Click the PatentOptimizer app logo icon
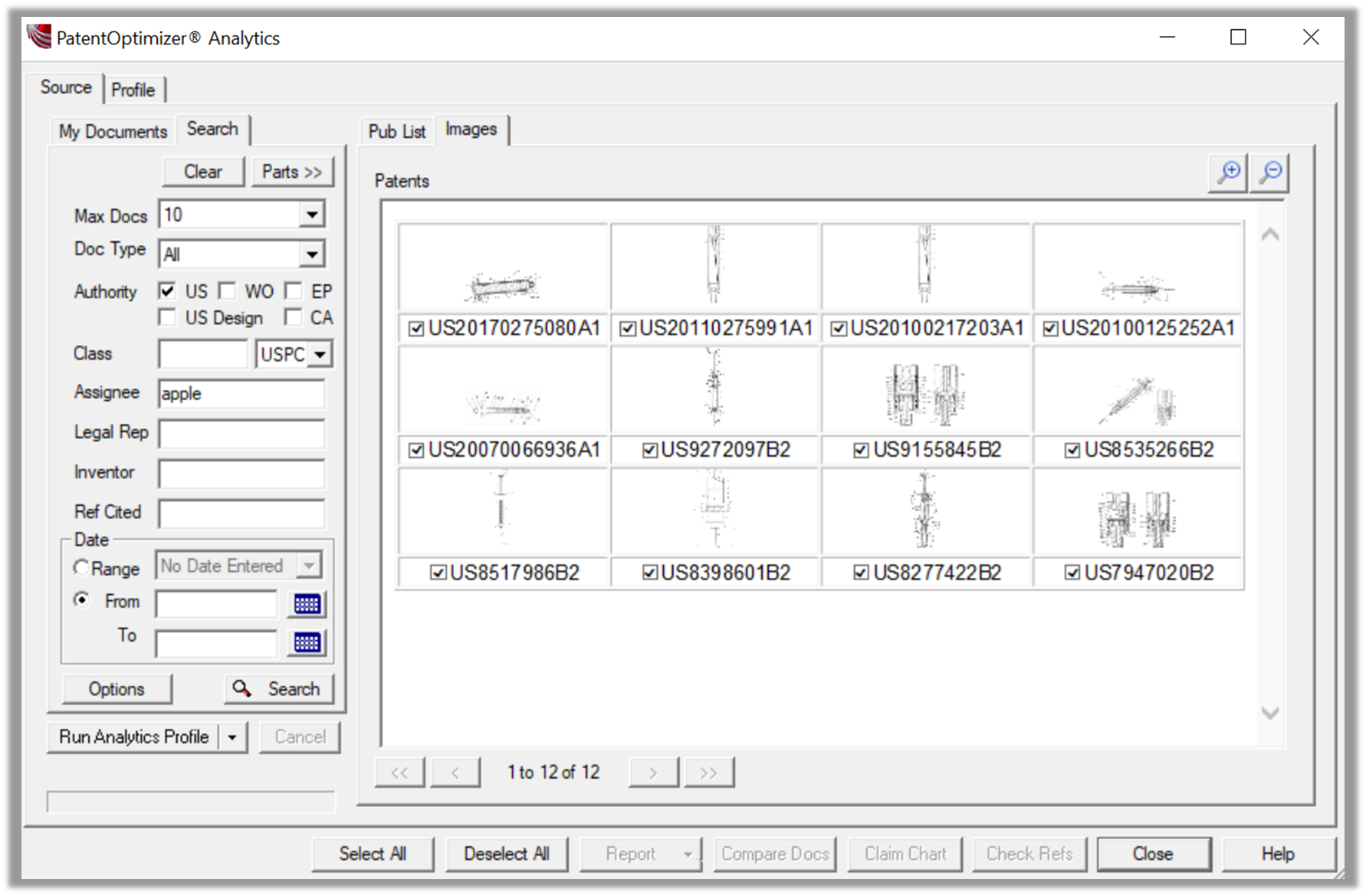 [38, 36]
